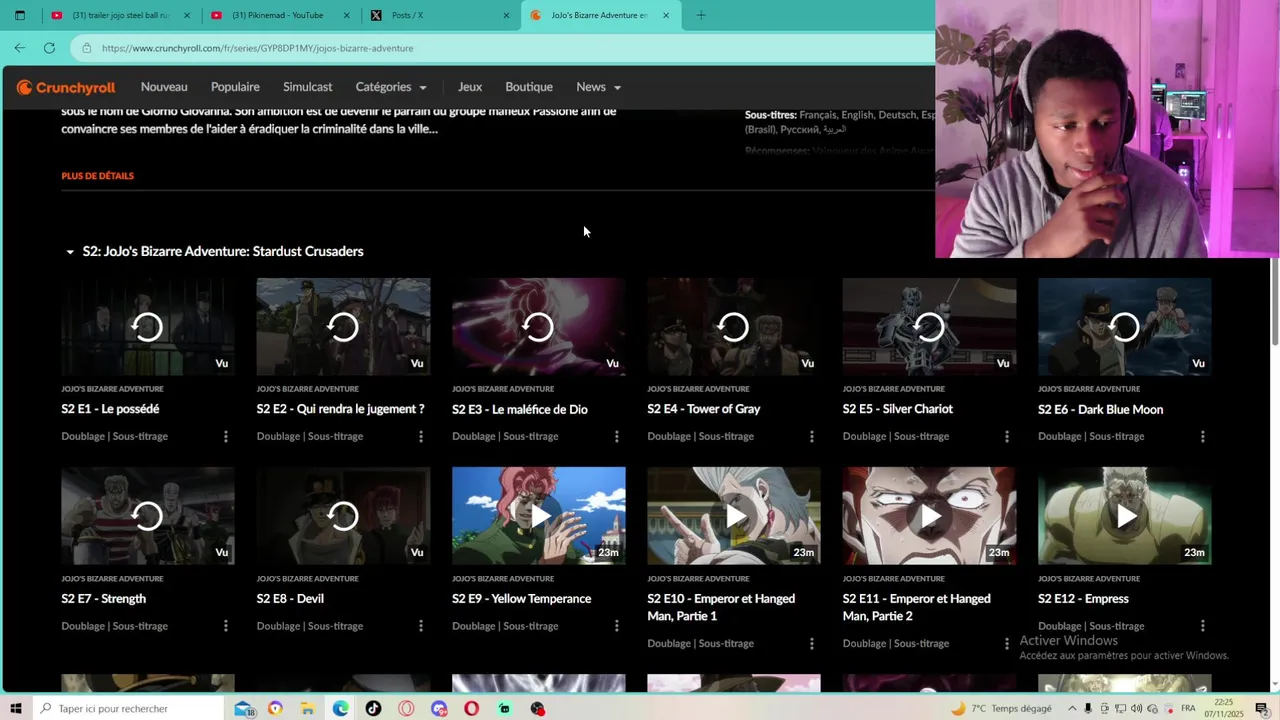Viewport: 1280px width, 720px height.
Task: Open the Boutique menu item
Action: (x=529, y=87)
